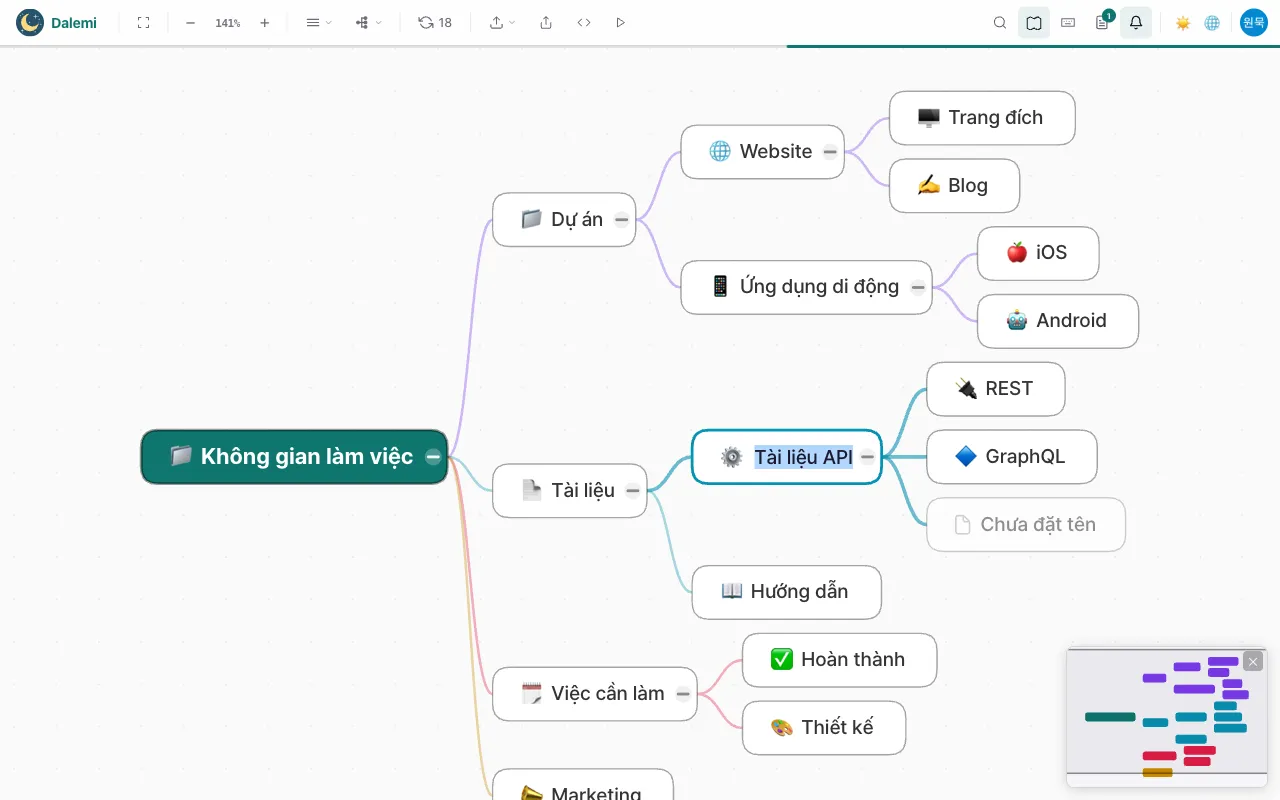This screenshot has height=800, width=1280.
Task: Select the unnamed Chưa đặt tên node
Action: pyautogui.click(x=1026, y=525)
